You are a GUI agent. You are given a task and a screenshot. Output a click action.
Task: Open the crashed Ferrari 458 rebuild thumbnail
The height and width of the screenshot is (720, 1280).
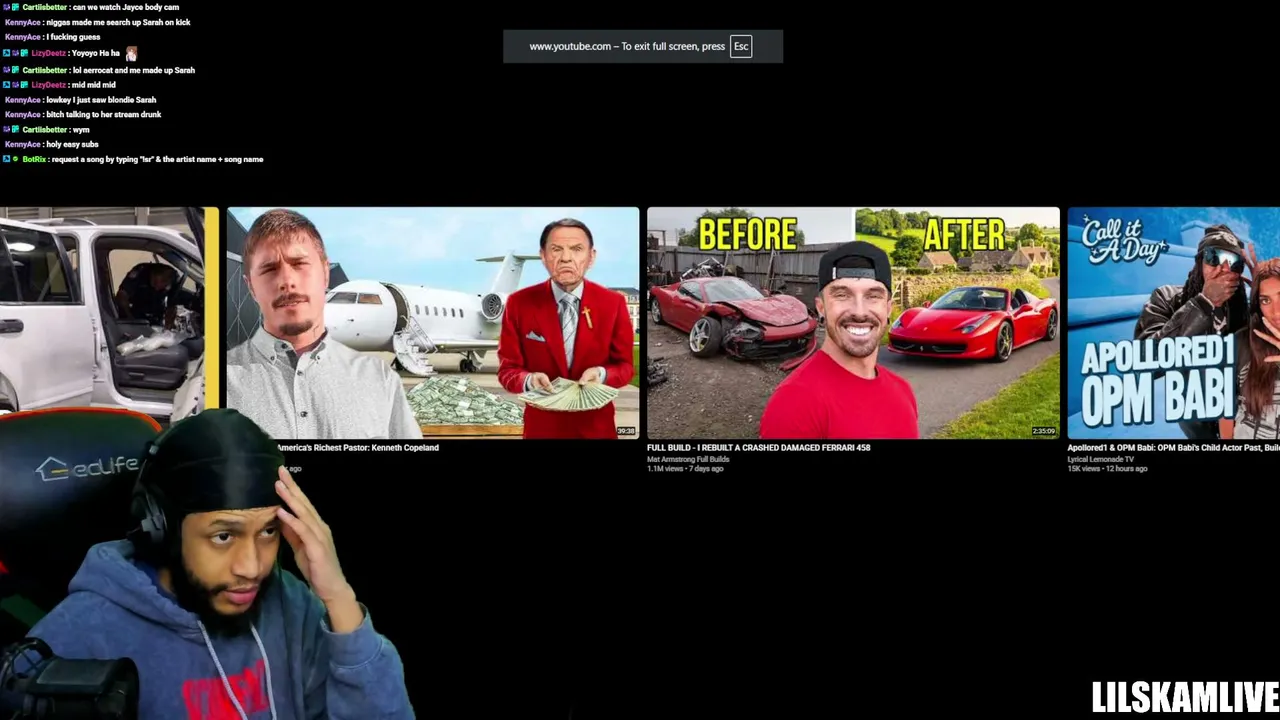(853, 322)
